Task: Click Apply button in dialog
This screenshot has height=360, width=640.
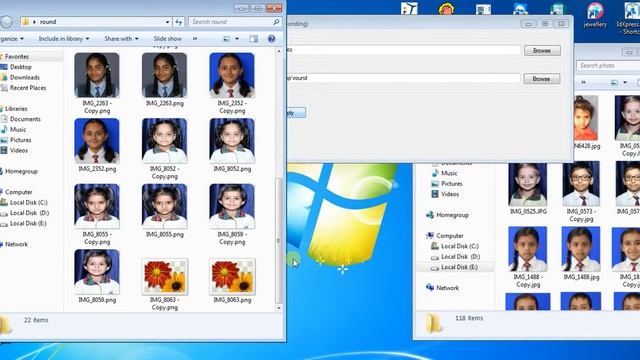Action: tap(296, 113)
